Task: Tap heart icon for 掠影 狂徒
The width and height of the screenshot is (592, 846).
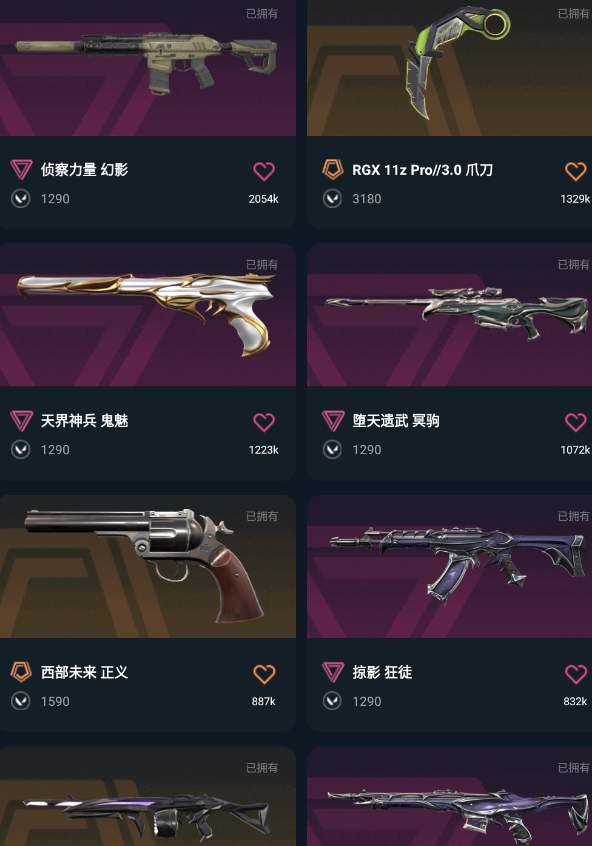Action: 575,674
